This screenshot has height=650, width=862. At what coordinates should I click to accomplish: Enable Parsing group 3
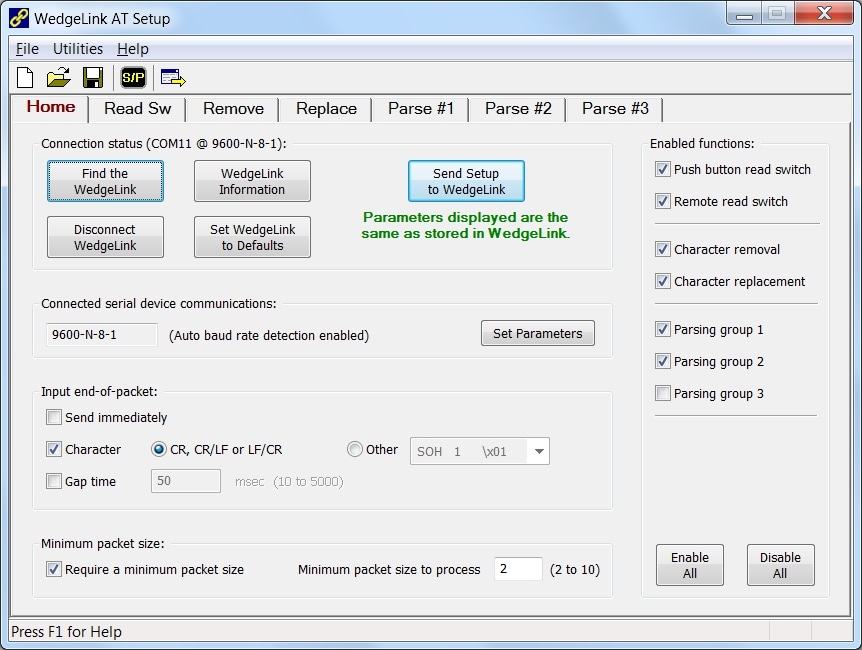(662, 393)
